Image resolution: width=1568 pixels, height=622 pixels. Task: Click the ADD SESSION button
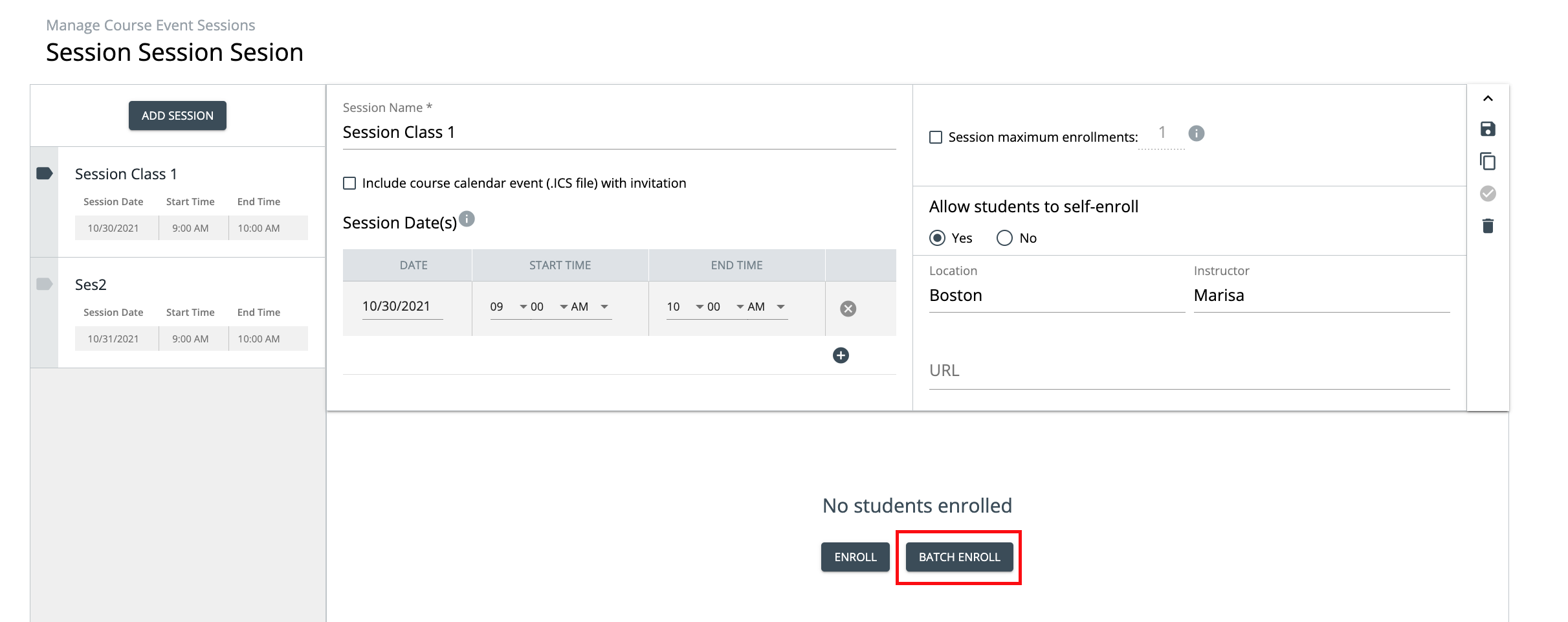coord(177,116)
